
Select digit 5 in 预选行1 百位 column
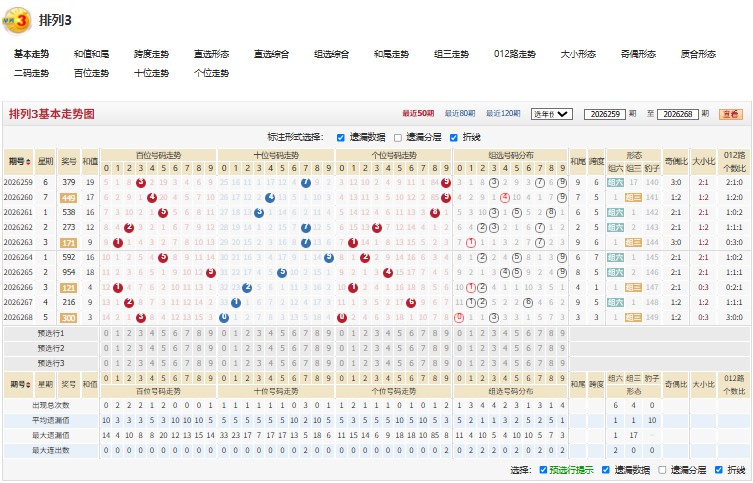click(163, 334)
